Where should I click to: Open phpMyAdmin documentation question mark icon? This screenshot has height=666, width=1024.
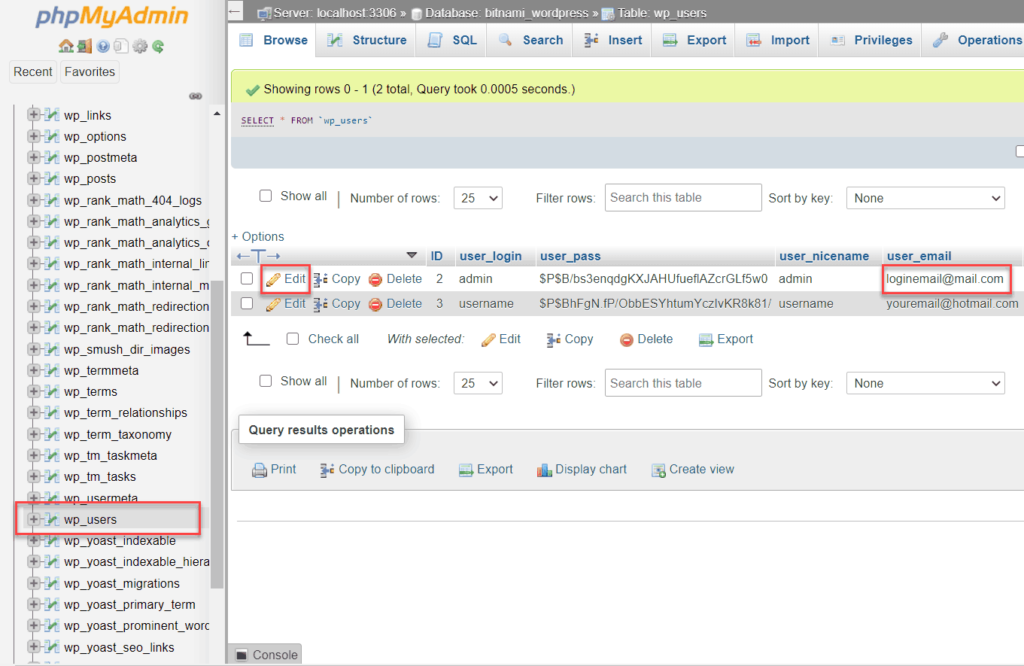point(103,46)
